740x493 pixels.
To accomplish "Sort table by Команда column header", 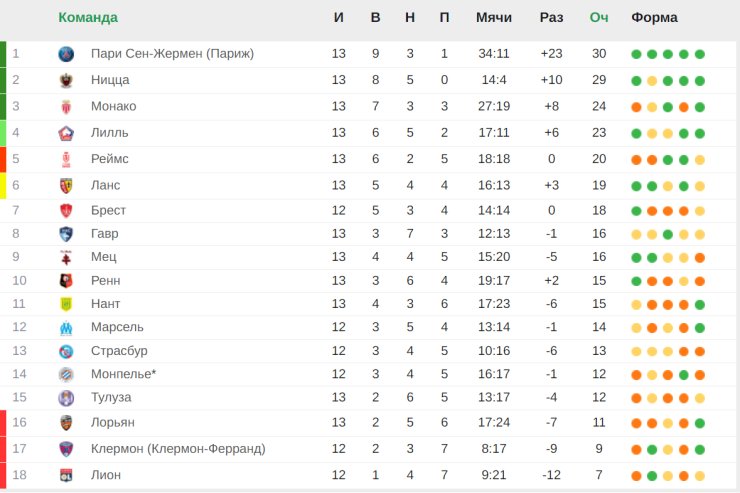I will coord(88,17).
